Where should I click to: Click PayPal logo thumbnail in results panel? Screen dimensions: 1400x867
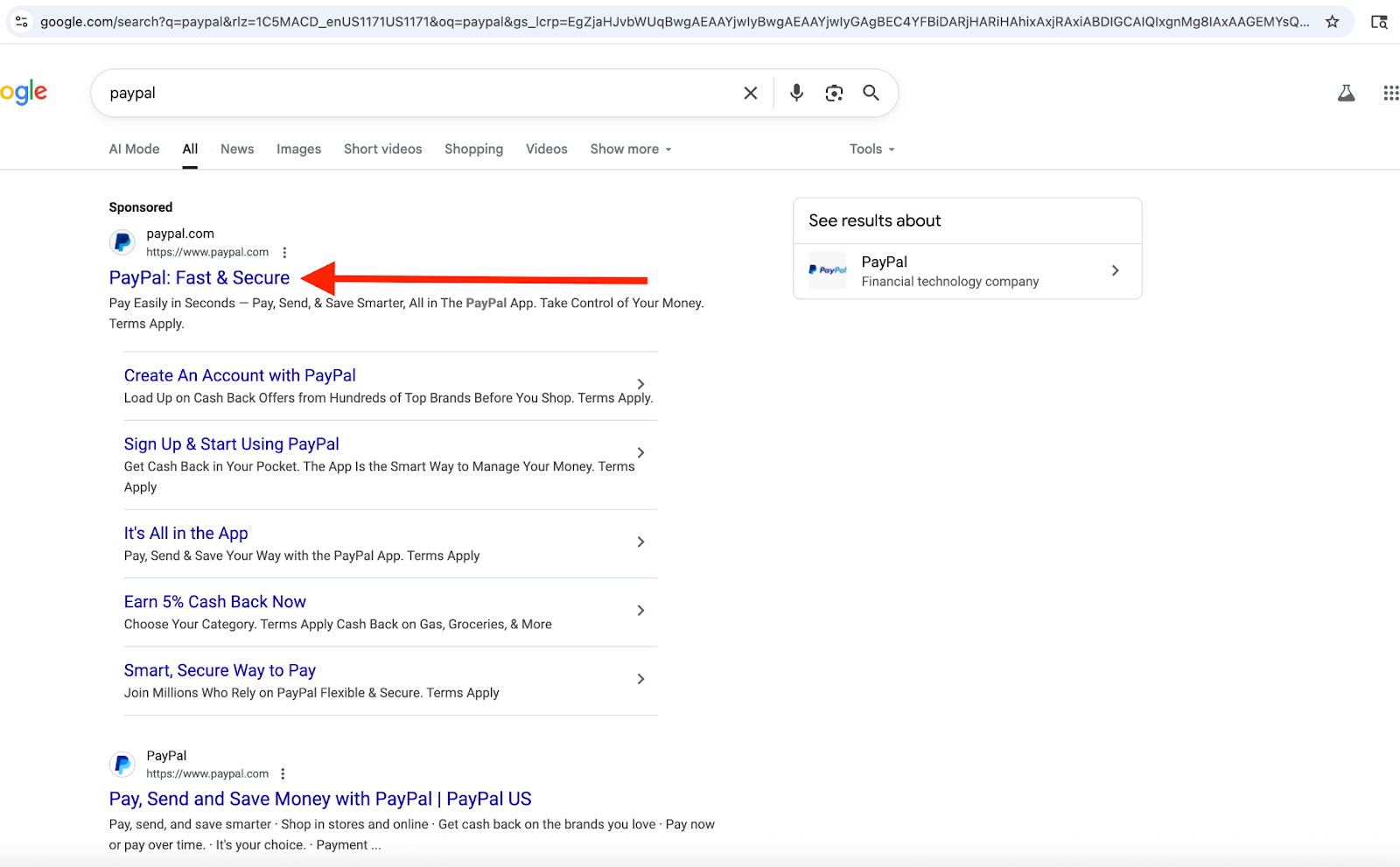point(828,270)
